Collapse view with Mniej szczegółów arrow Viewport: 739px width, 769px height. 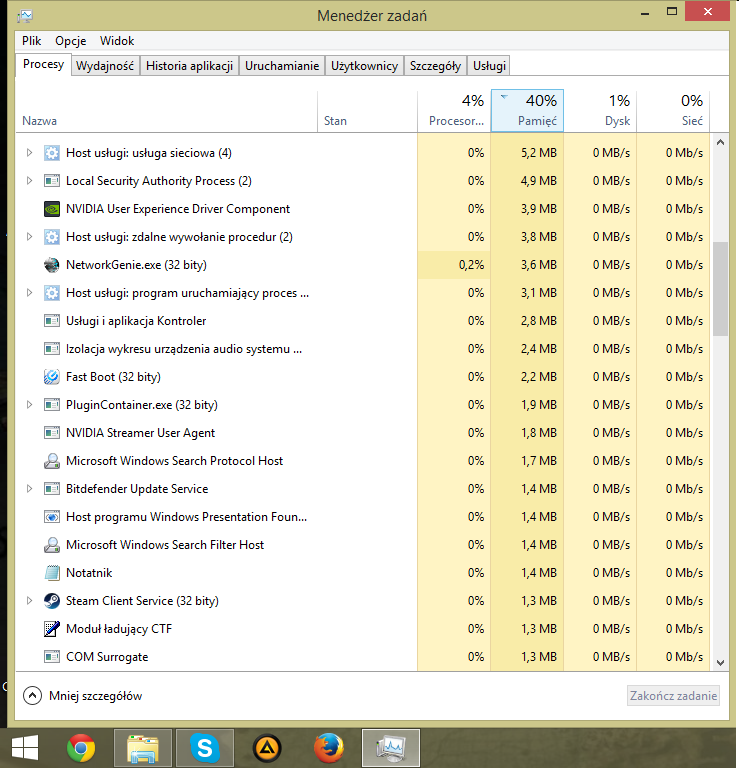[x=32, y=695]
